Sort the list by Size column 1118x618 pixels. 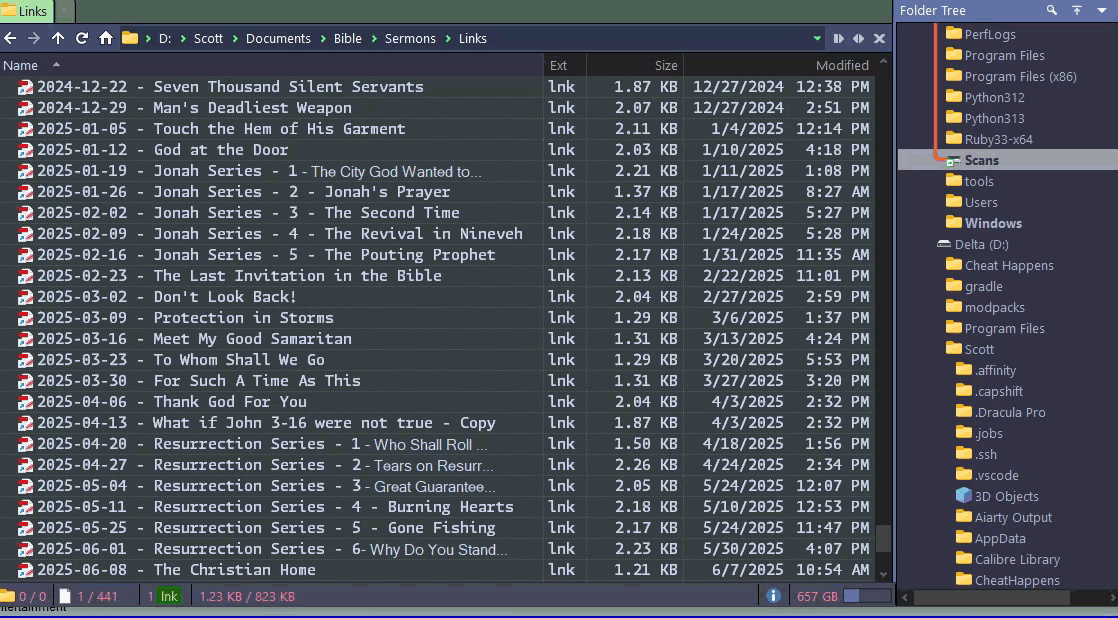pyautogui.click(x=665, y=65)
